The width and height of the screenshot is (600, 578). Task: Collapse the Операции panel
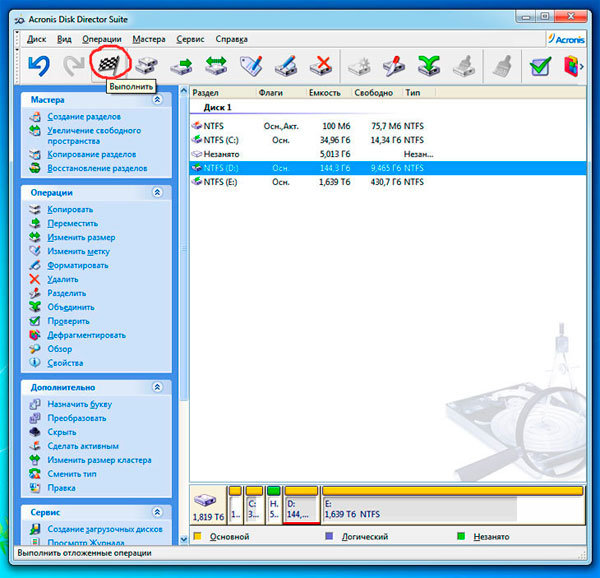[156, 192]
